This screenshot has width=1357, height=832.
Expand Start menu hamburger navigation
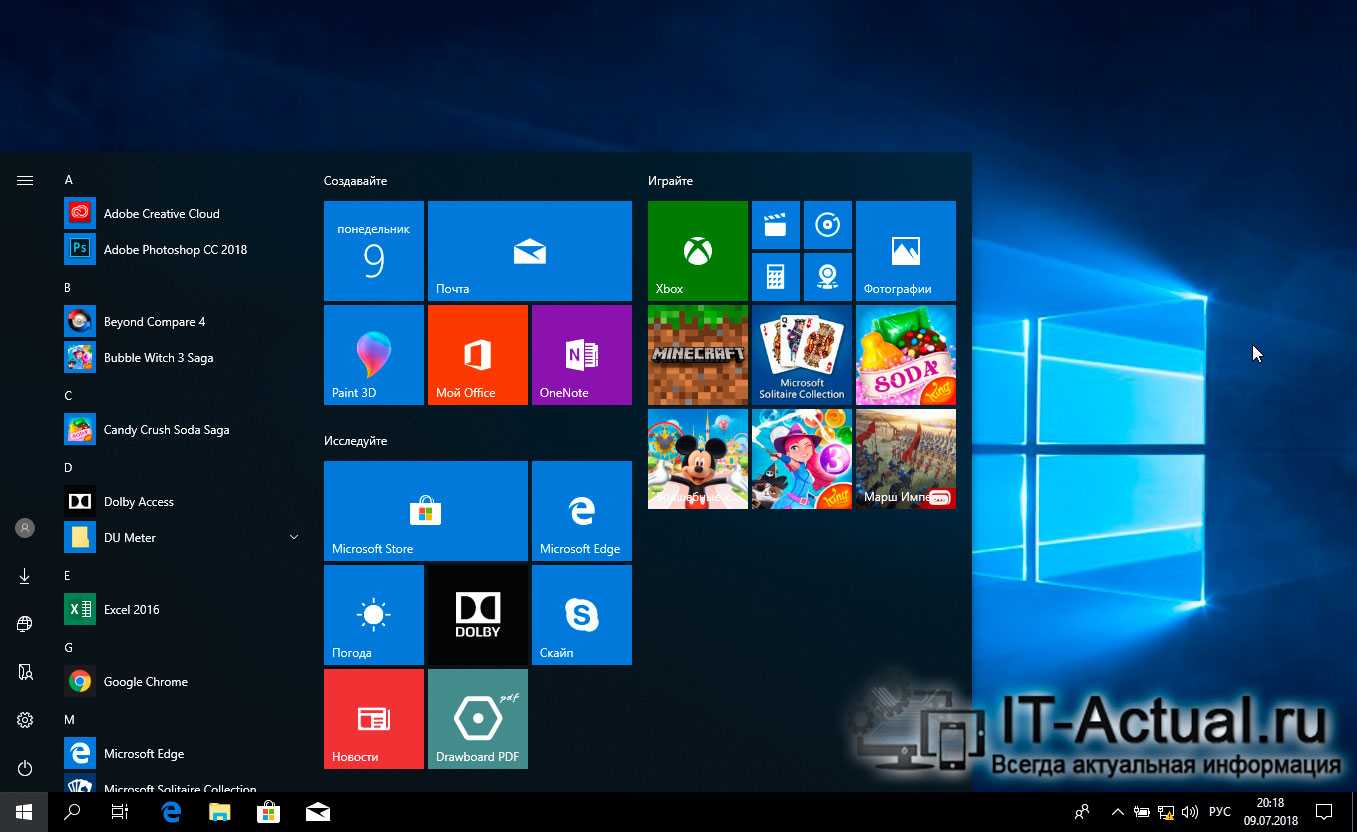coord(25,181)
